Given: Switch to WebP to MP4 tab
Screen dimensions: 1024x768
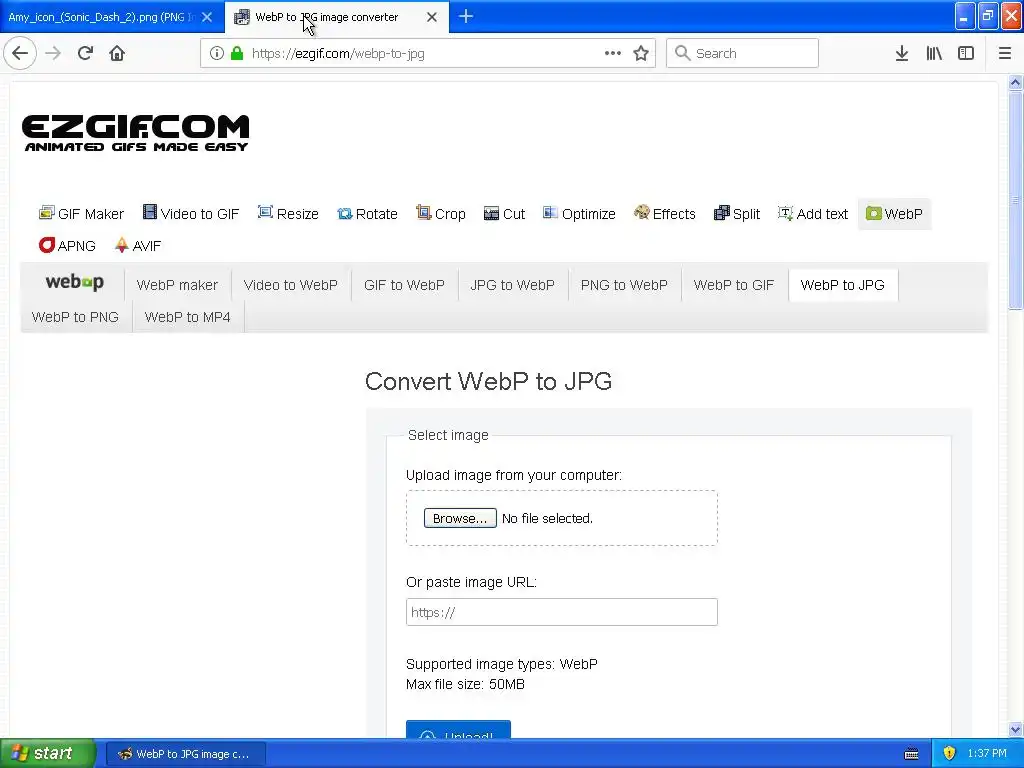Looking at the screenshot, I should coord(187,317).
